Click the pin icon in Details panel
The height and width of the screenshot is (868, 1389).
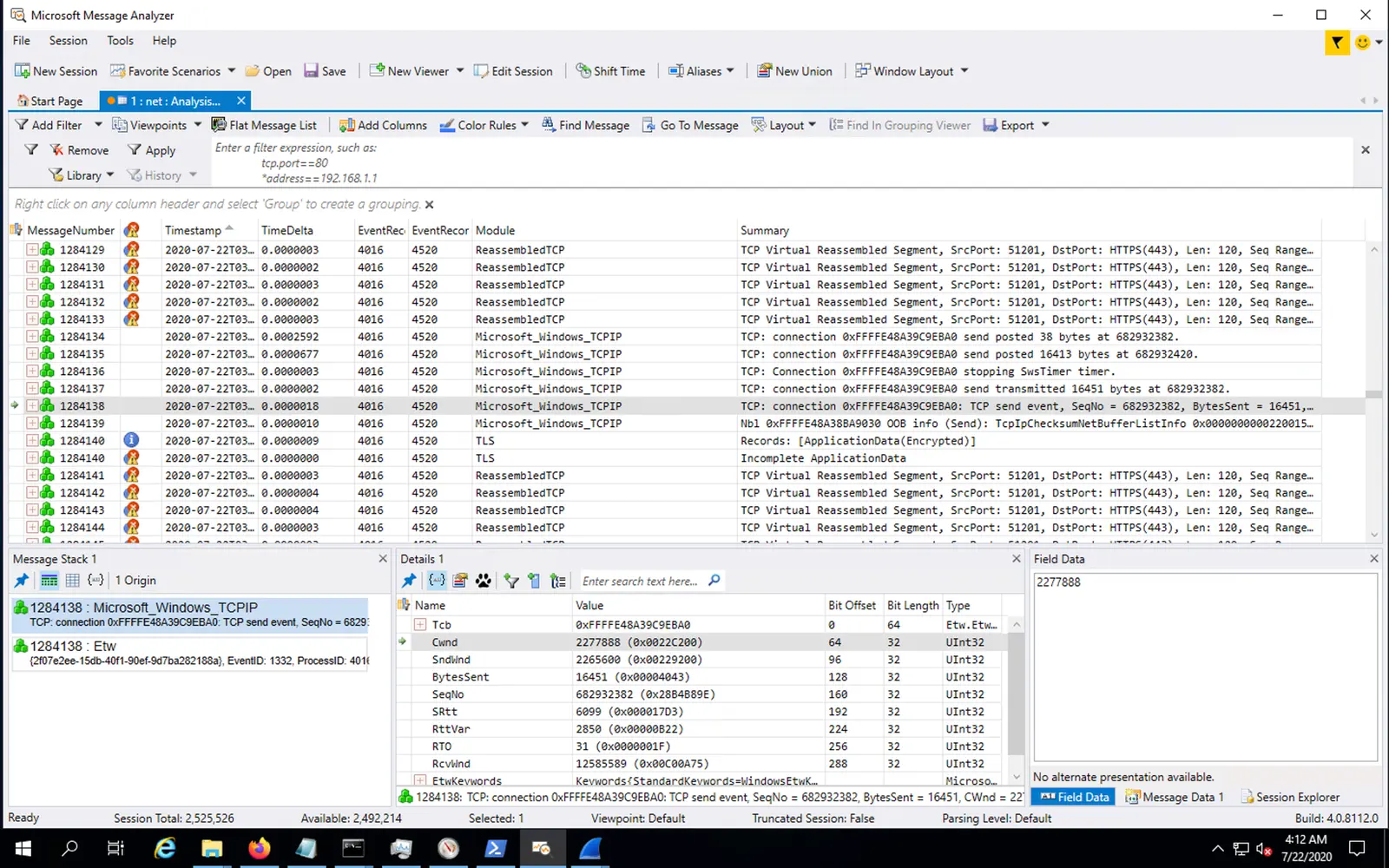[x=409, y=581]
